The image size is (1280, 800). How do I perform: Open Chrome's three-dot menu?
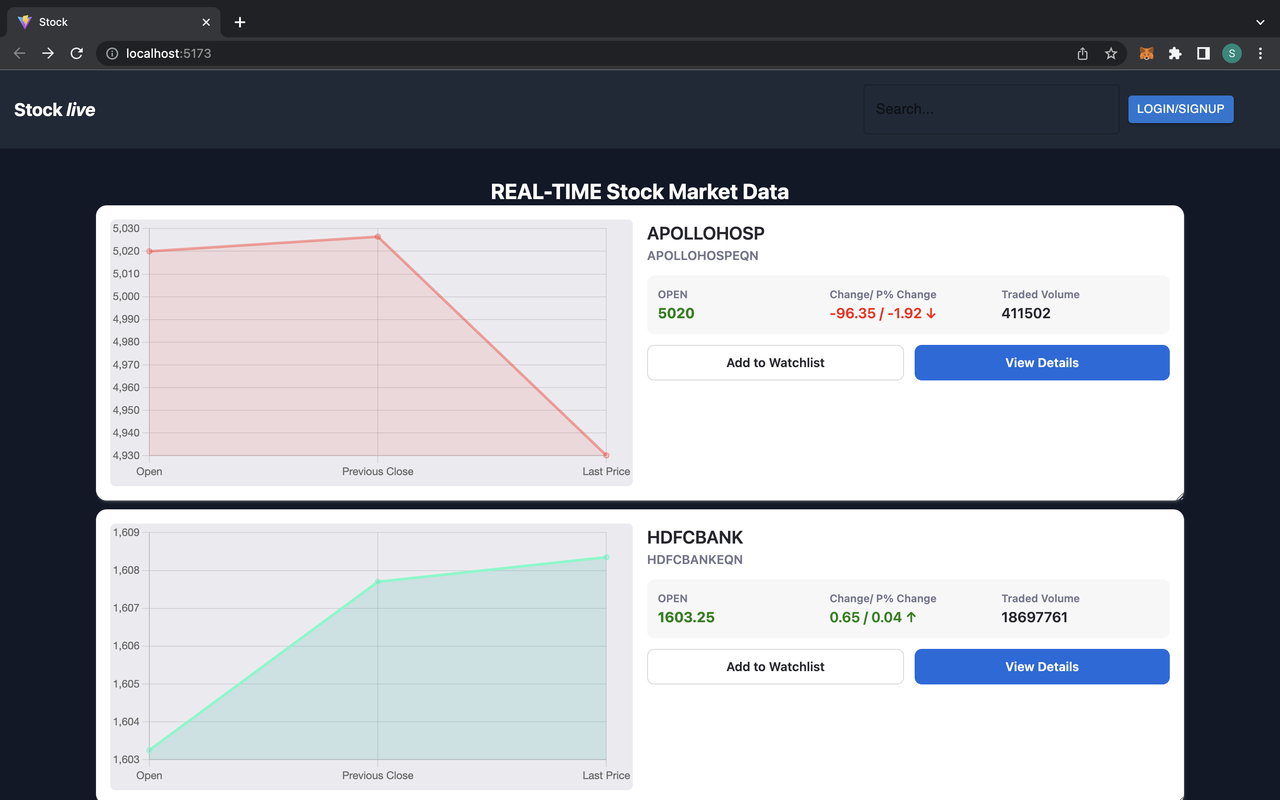[1260, 53]
